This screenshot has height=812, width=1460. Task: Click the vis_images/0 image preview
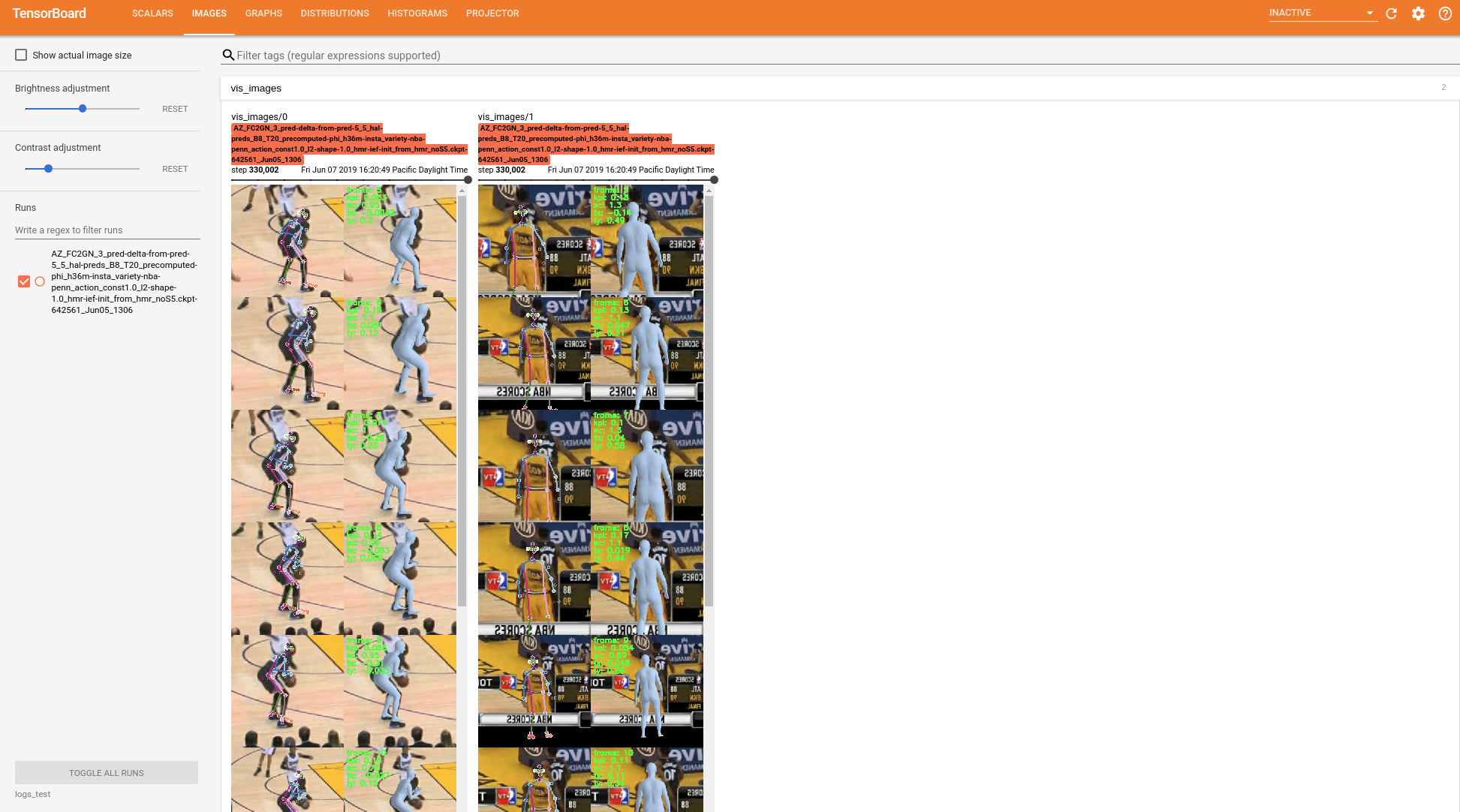344,498
